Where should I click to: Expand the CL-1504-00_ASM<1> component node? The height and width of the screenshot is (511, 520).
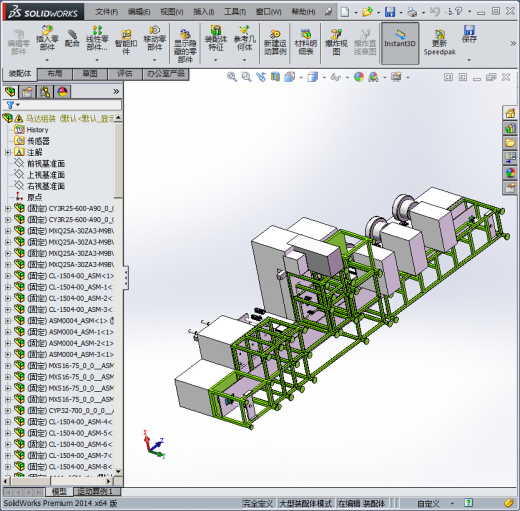pos(8,276)
